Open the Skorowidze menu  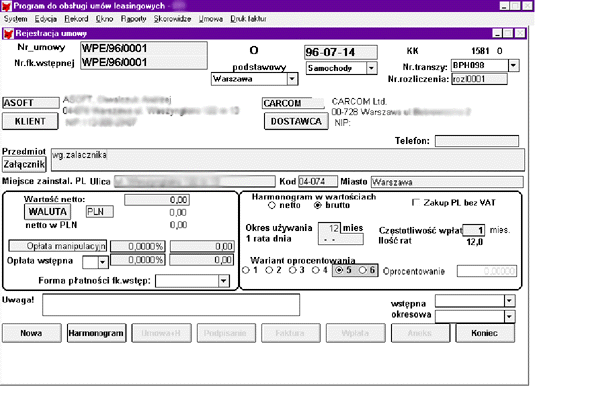(172, 19)
